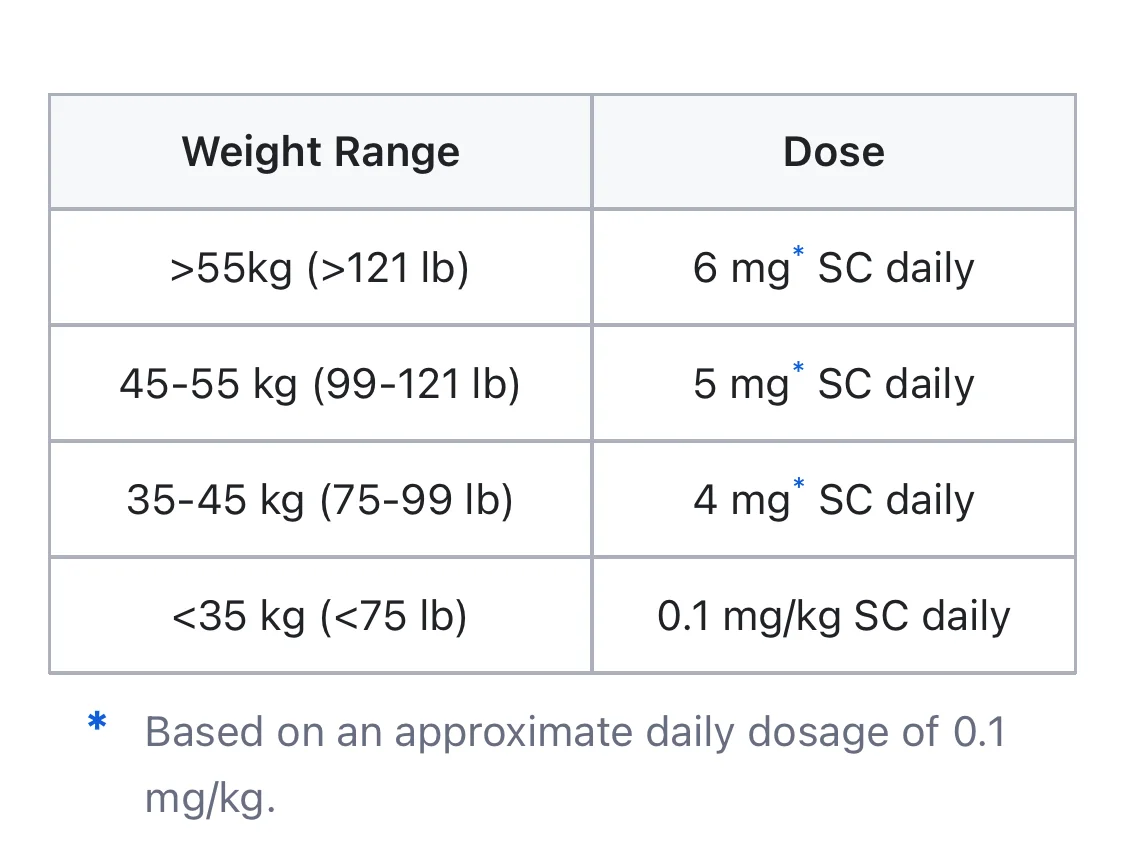Open the asterisk footnote link beside 5 mg

[x=798, y=369]
